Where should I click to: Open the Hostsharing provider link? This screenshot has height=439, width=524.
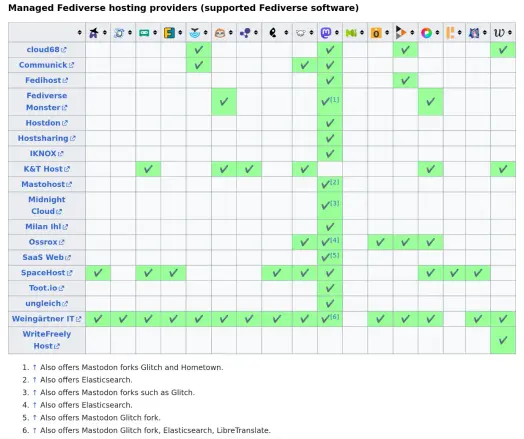click(46, 138)
